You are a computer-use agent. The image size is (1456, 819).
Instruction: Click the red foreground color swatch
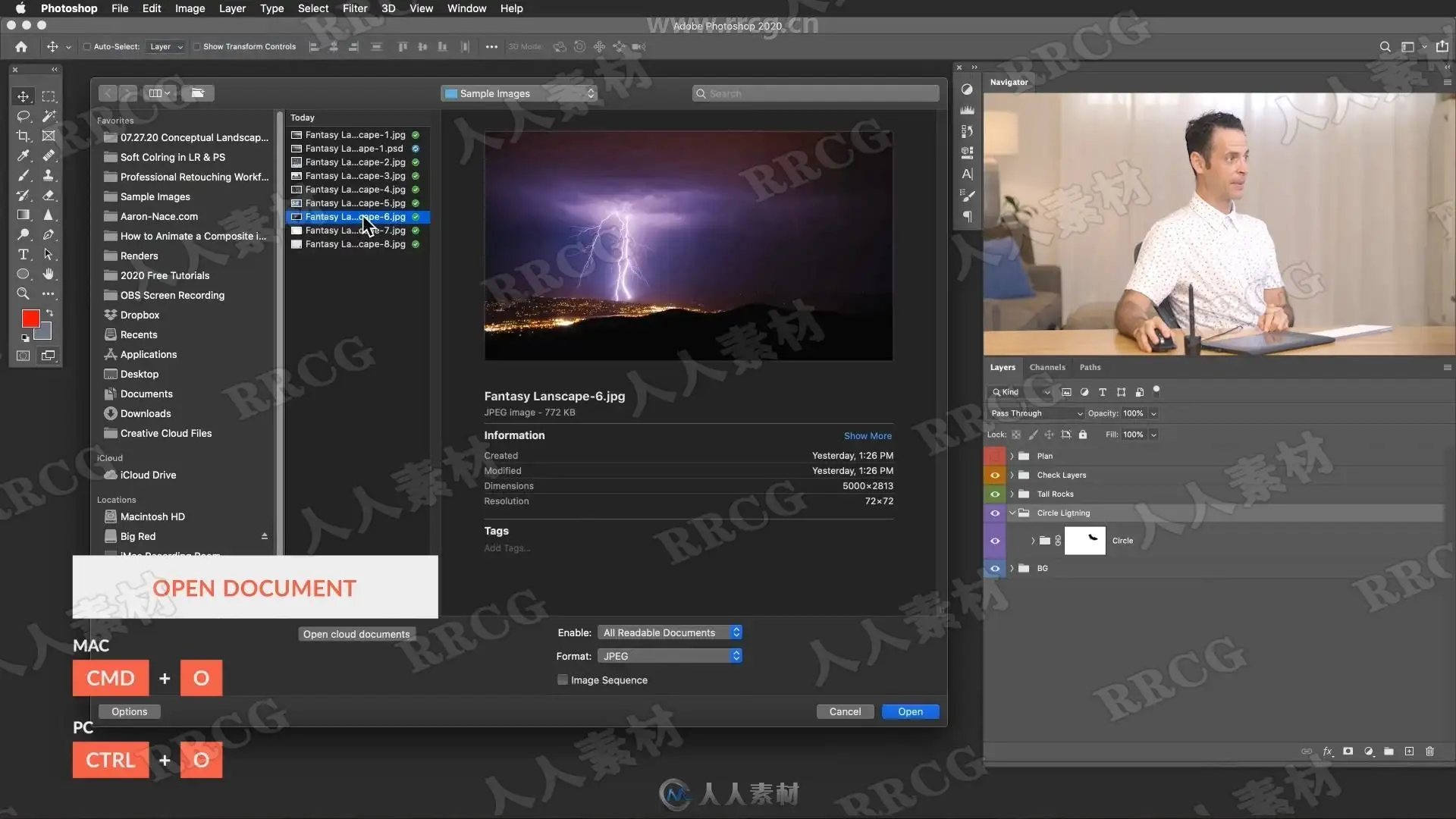[x=30, y=318]
